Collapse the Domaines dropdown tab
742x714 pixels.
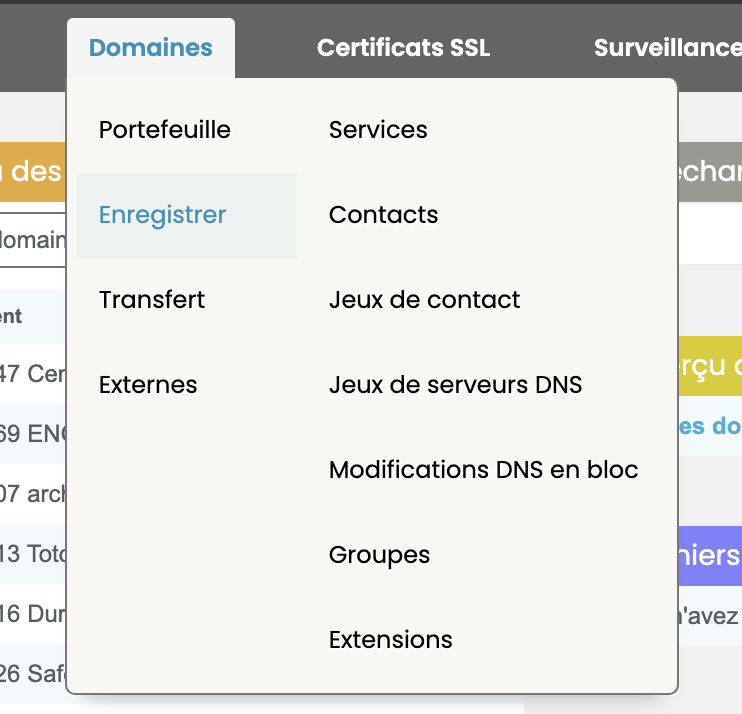[151, 48]
